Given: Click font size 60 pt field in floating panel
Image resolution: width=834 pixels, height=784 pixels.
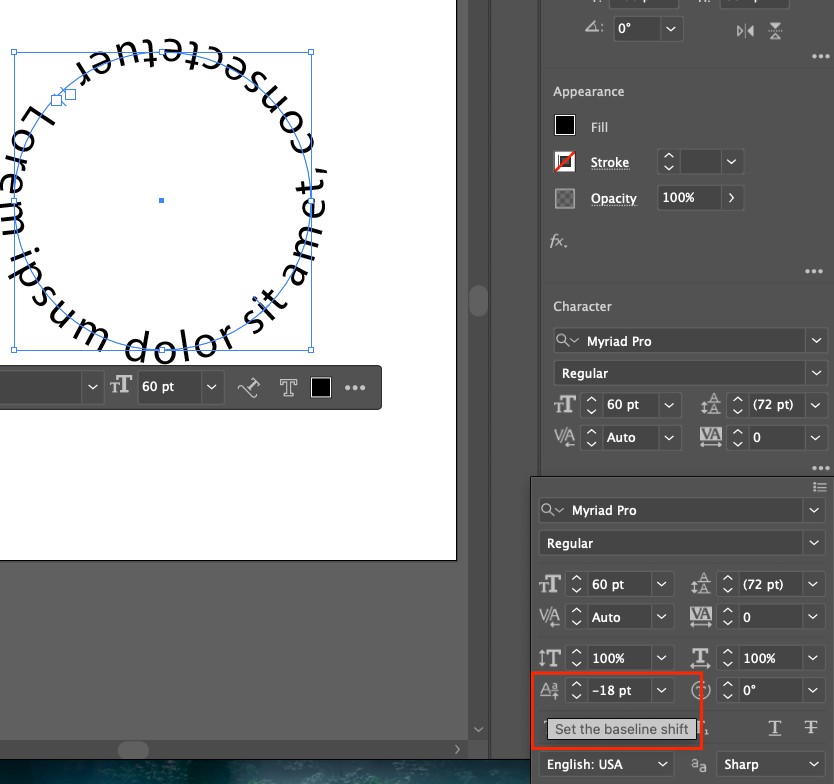Looking at the screenshot, I should click(619, 585).
